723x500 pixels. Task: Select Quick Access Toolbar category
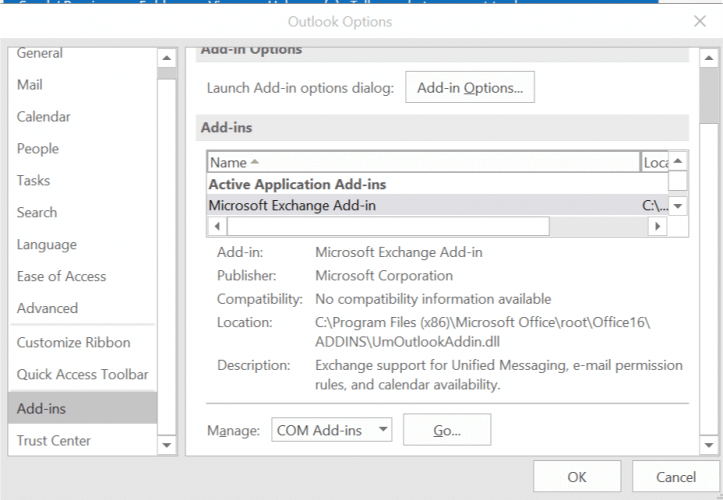click(82, 375)
